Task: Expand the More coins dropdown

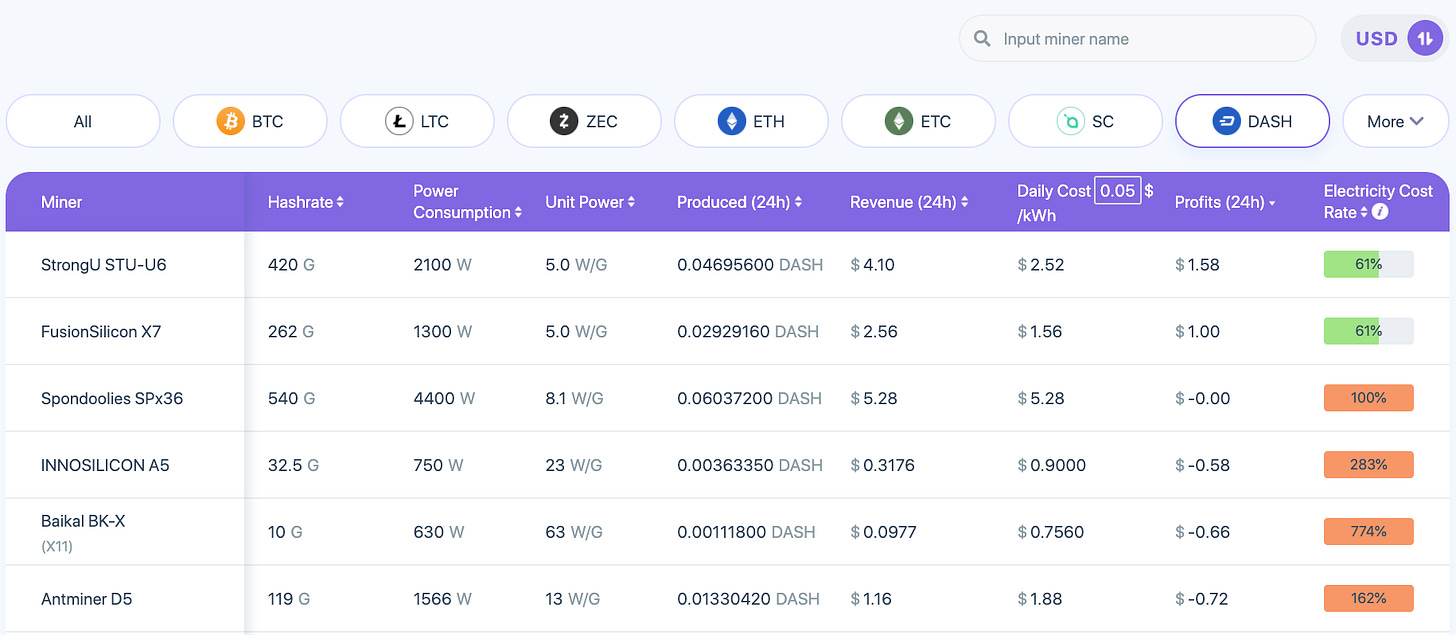Action: click(x=1396, y=121)
